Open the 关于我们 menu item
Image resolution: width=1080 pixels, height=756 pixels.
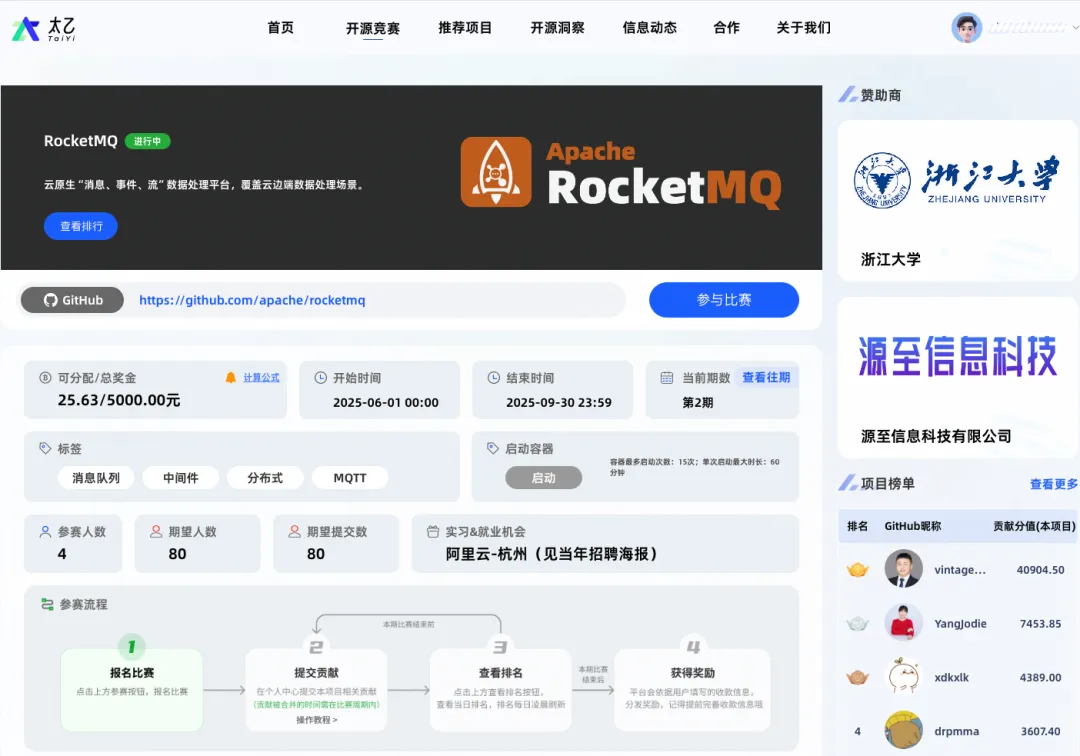[x=804, y=28]
